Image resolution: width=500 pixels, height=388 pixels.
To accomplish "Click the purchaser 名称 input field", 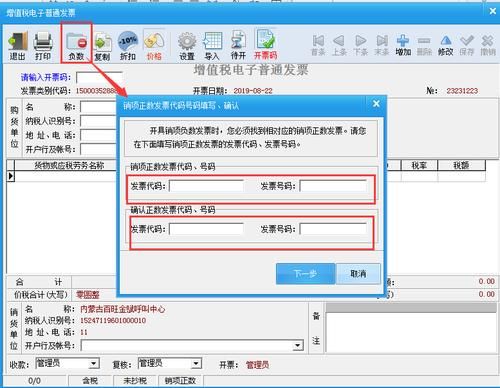I will [x=98, y=107].
